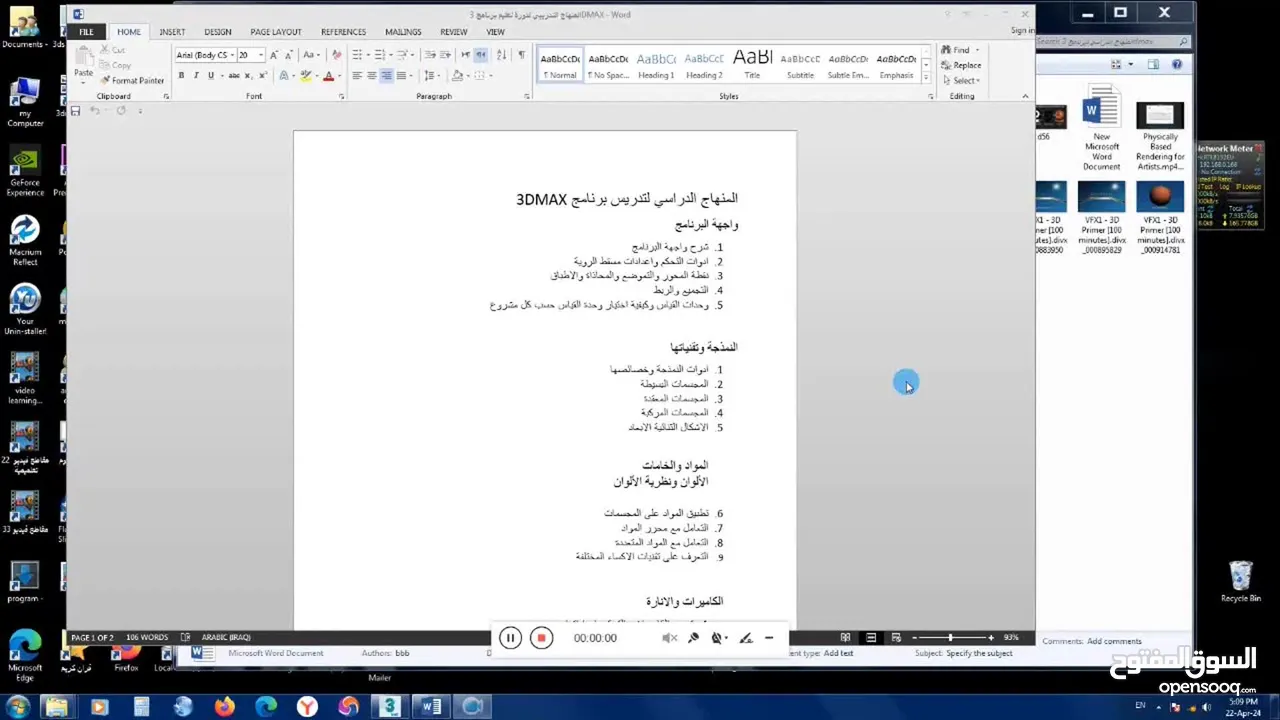Switch to the REVIEW tab
This screenshot has height=720, width=1280.
coord(453,32)
